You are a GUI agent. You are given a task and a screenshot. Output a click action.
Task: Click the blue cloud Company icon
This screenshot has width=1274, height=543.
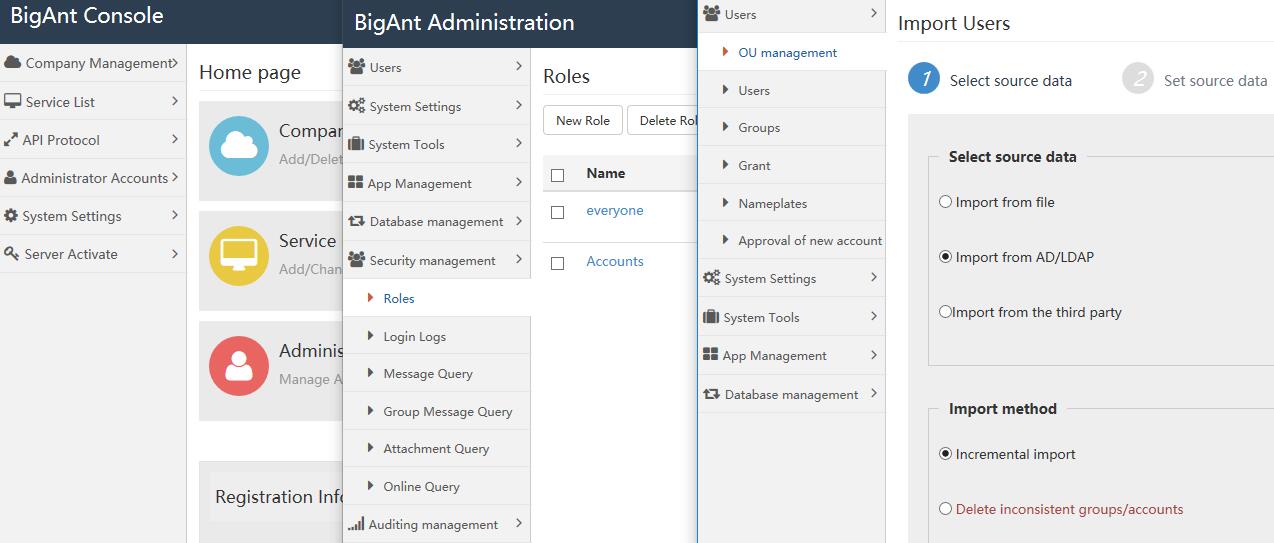238,146
